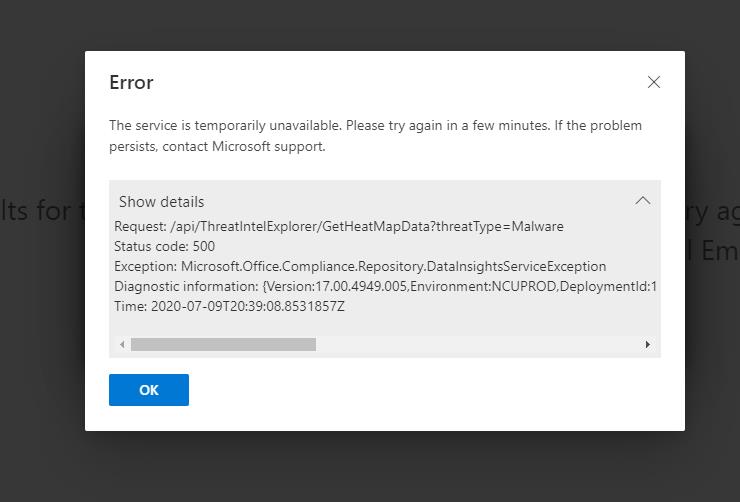Collapse details using the upward chevron
This screenshot has height=502, width=740.
coord(642,201)
